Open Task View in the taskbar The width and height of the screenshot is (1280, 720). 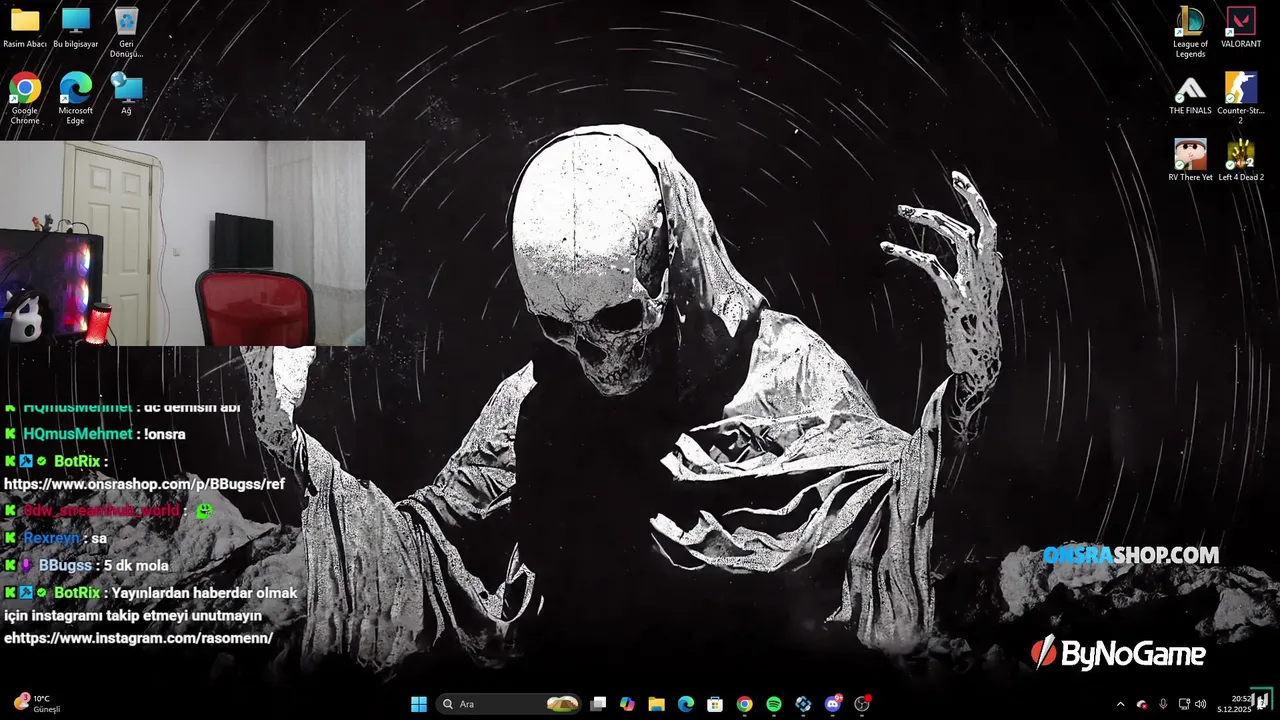pos(598,704)
